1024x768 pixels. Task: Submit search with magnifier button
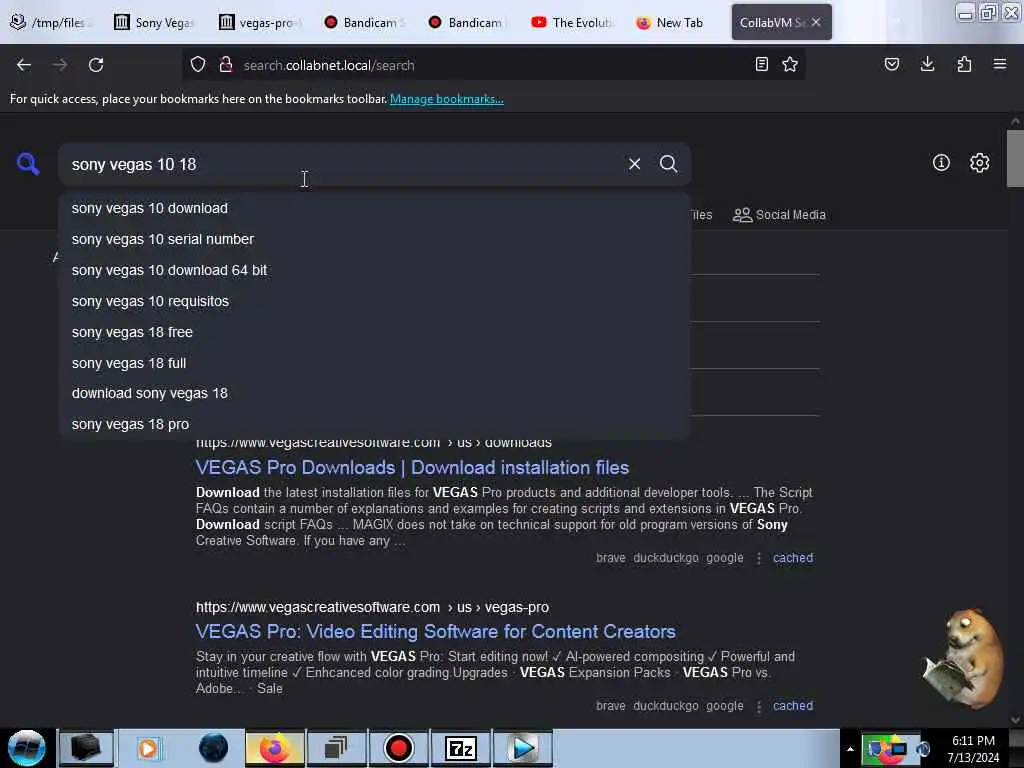click(668, 164)
